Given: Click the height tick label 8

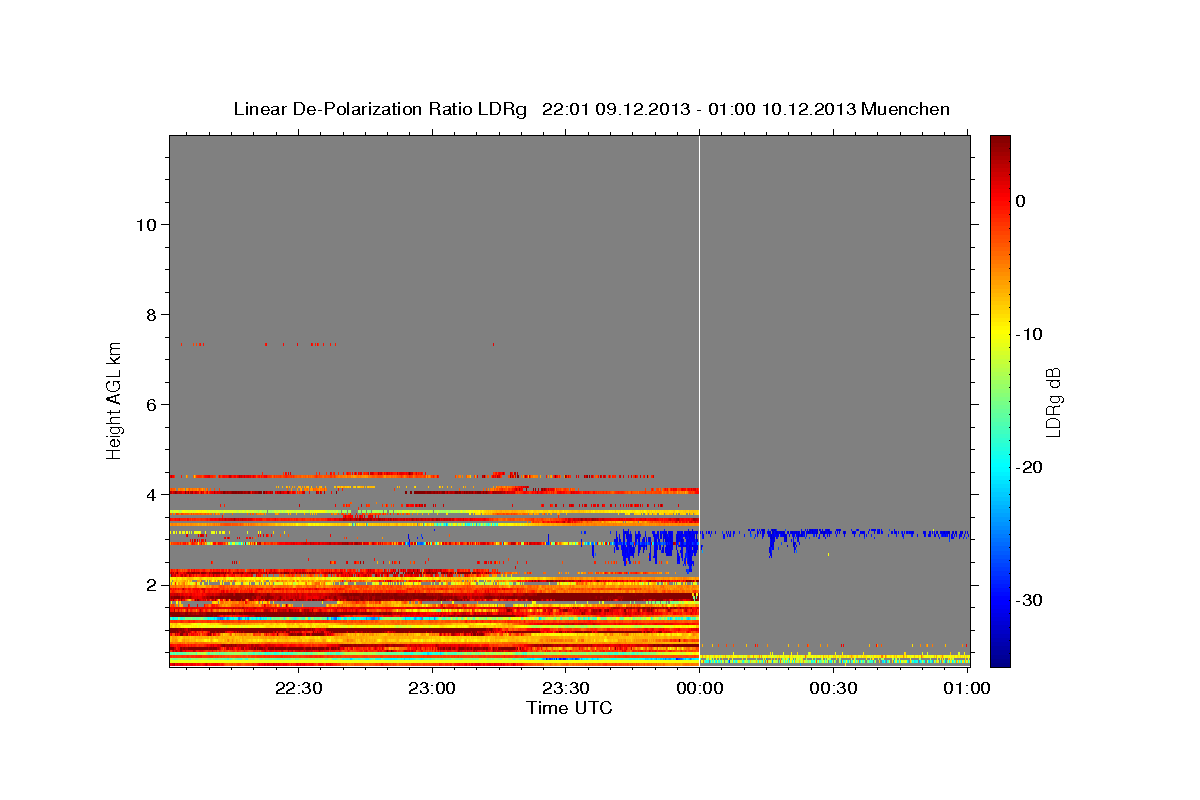Looking at the screenshot, I should tap(151, 315).
